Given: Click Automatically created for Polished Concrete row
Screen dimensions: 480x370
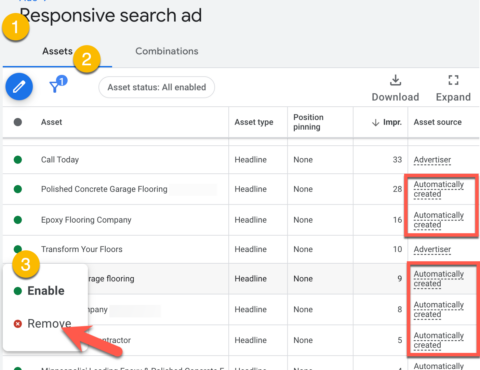Looking at the screenshot, I should click(x=439, y=189).
